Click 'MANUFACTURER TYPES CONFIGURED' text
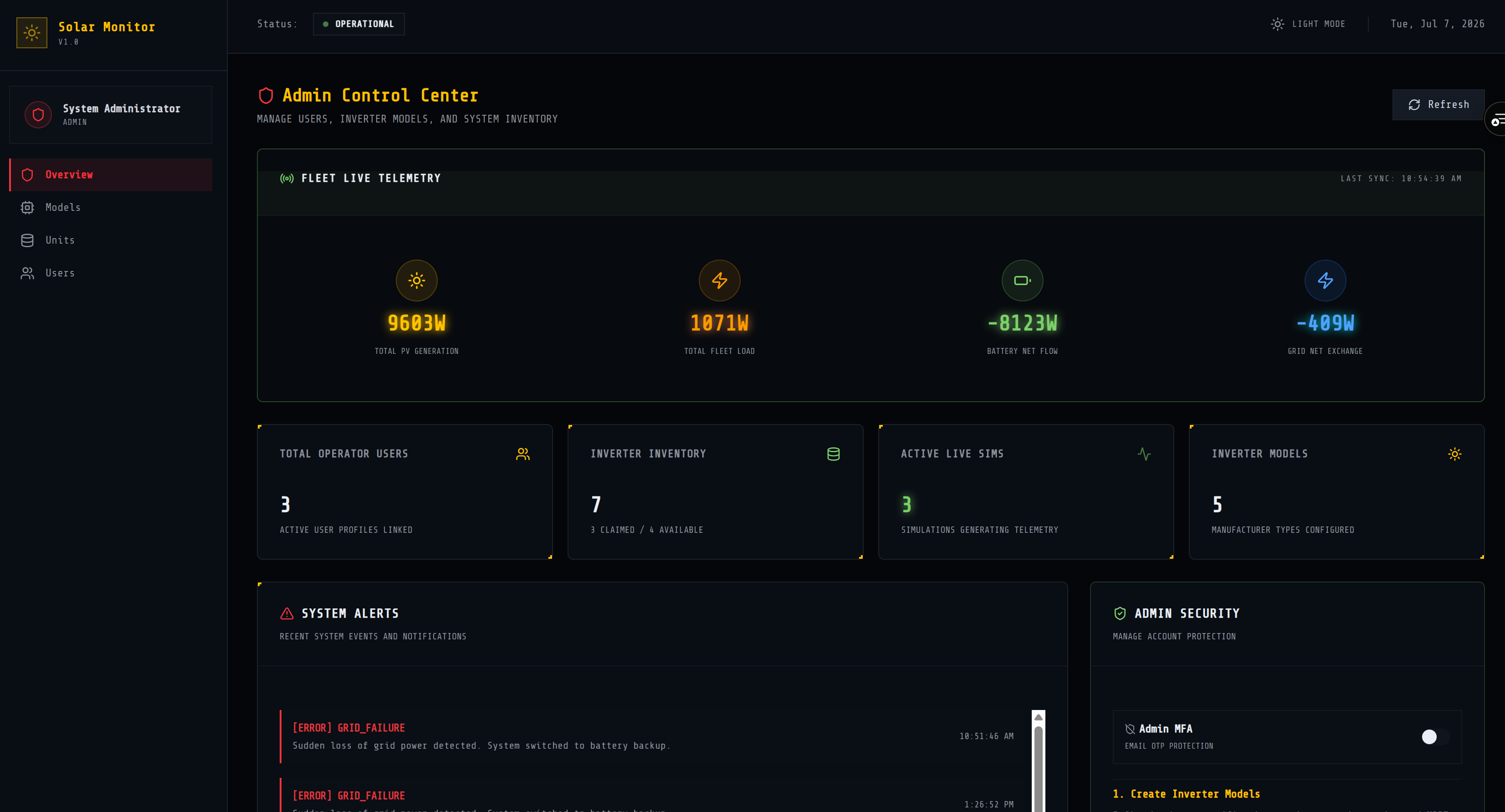Image resolution: width=1505 pixels, height=812 pixels. click(1283, 530)
